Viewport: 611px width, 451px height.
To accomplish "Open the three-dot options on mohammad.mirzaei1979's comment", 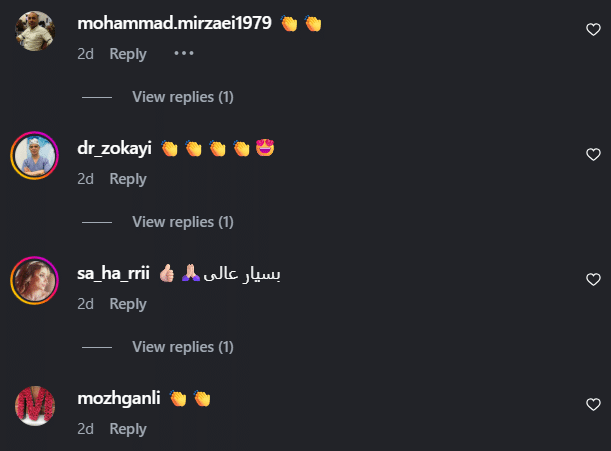I will point(184,53).
